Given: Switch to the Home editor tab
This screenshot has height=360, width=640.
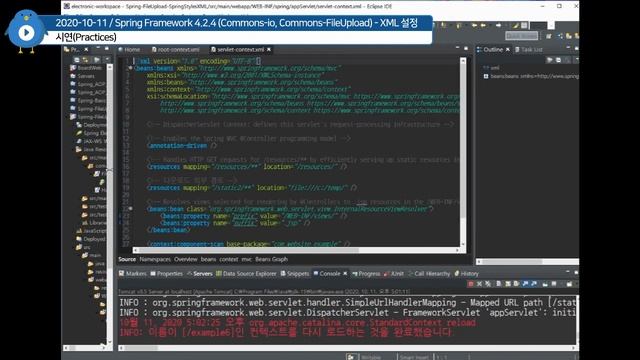Looking at the screenshot, I should click(129, 49).
